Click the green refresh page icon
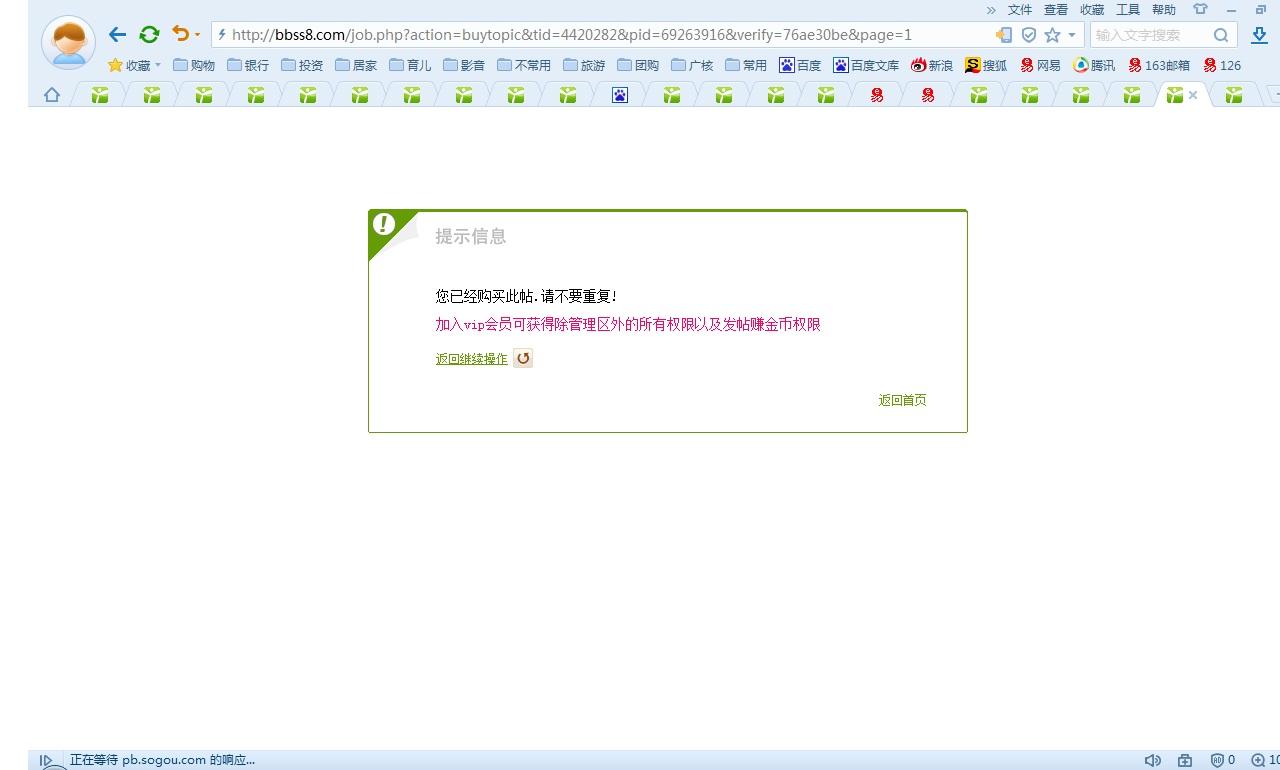This screenshot has height=770, width=1280. pyautogui.click(x=149, y=34)
